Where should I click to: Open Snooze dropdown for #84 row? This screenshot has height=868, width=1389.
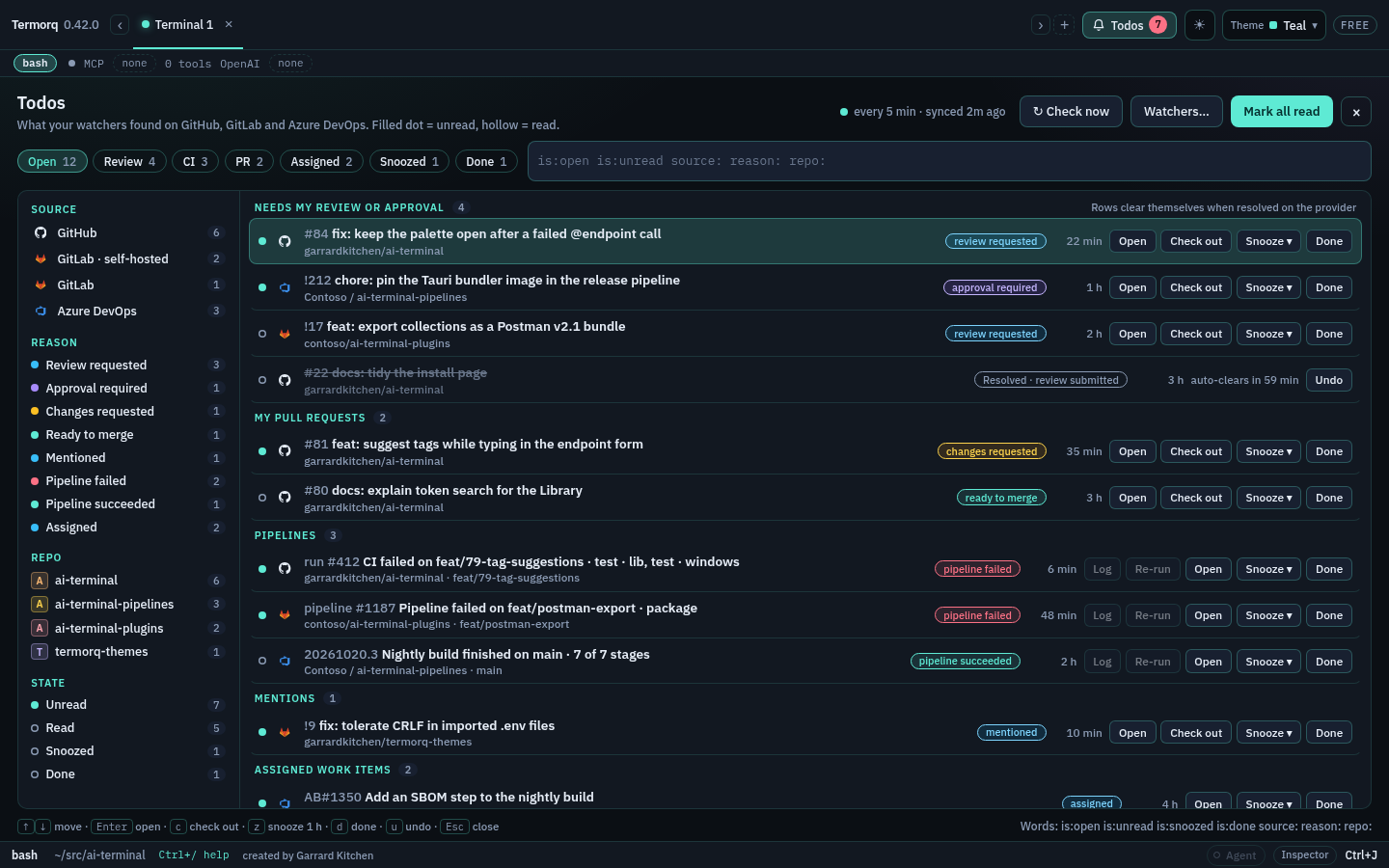pyautogui.click(x=1268, y=241)
